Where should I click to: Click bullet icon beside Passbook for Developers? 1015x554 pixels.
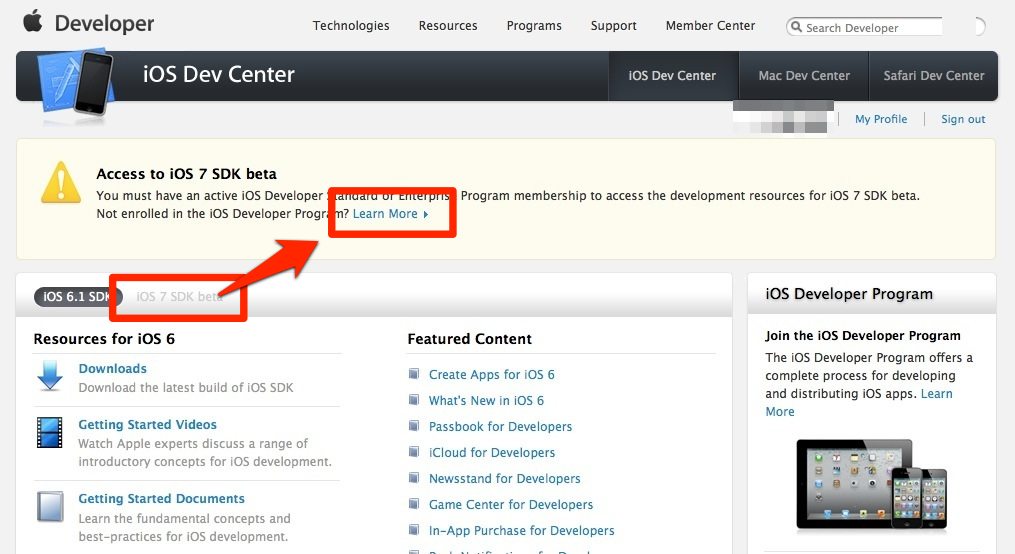coord(414,425)
